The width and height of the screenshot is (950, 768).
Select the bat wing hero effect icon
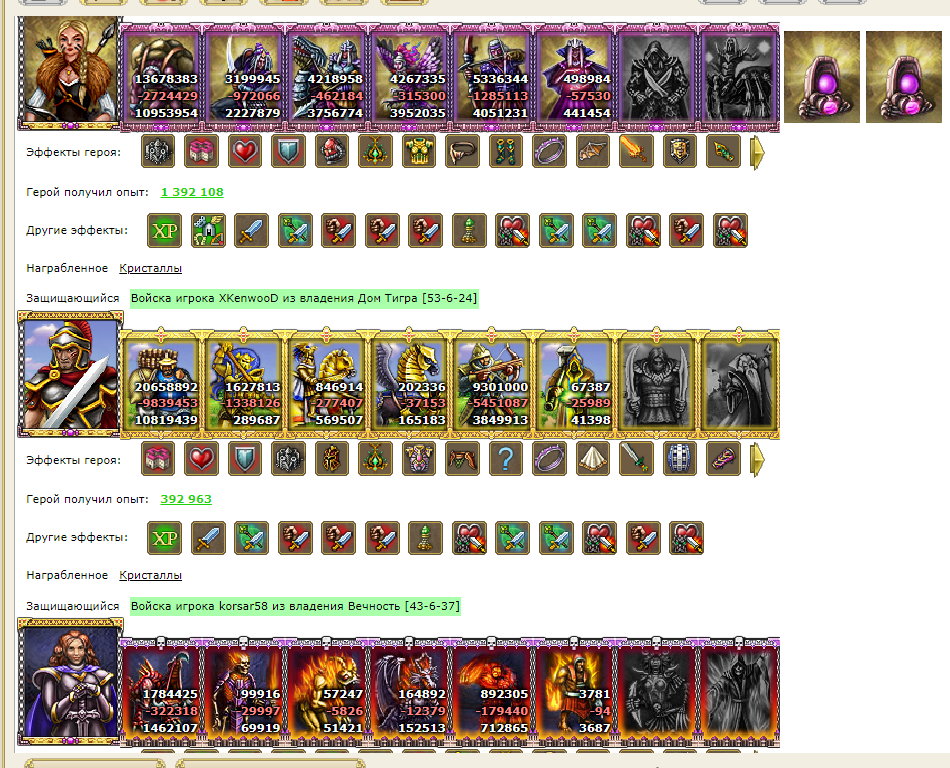coord(593,151)
